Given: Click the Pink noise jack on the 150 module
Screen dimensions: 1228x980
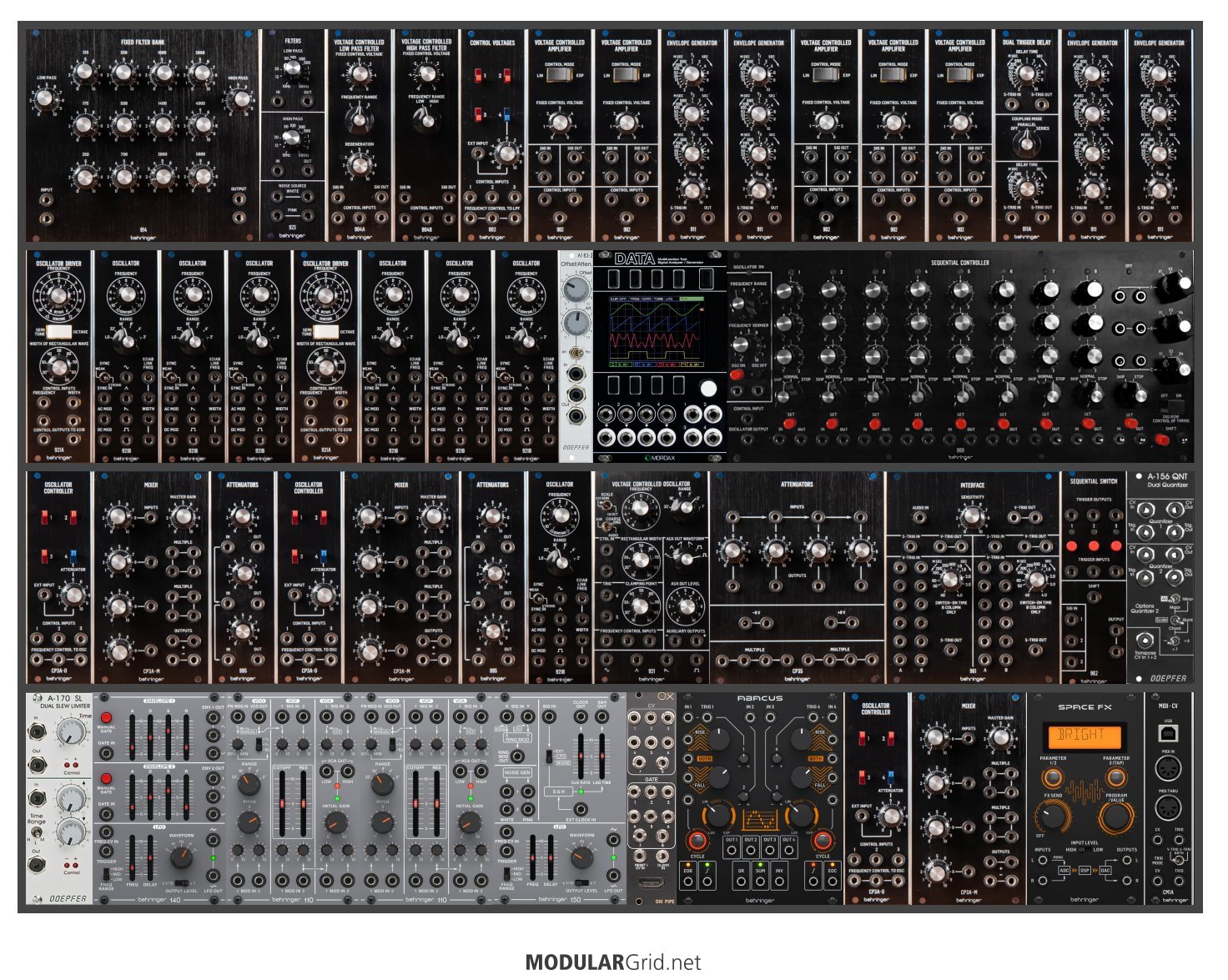Looking at the screenshot, I should click(528, 809).
